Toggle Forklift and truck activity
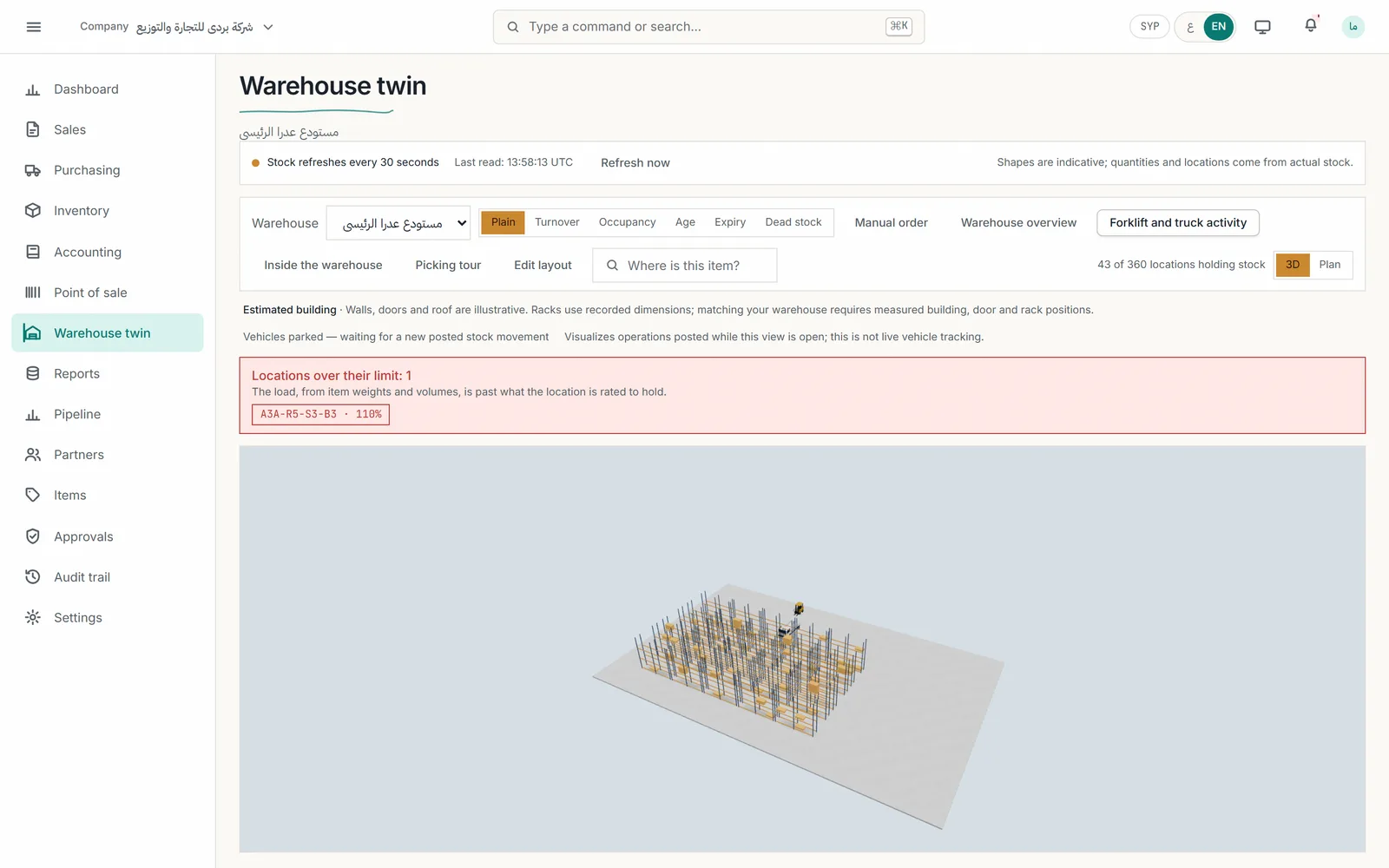Viewport: 1389px width, 868px height. pos(1178,223)
